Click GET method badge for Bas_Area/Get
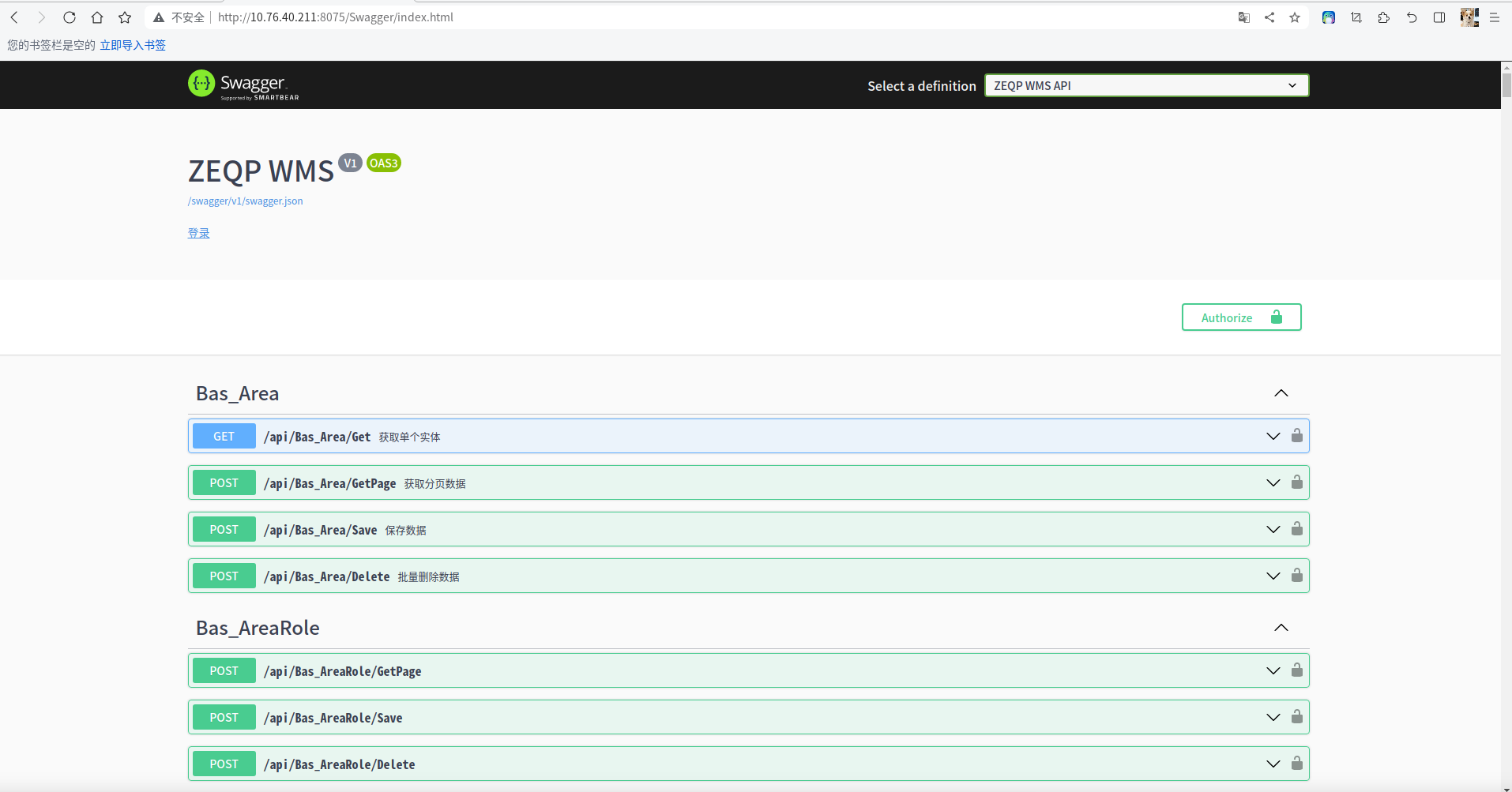Viewport: 1512px width, 792px height. 224,436
